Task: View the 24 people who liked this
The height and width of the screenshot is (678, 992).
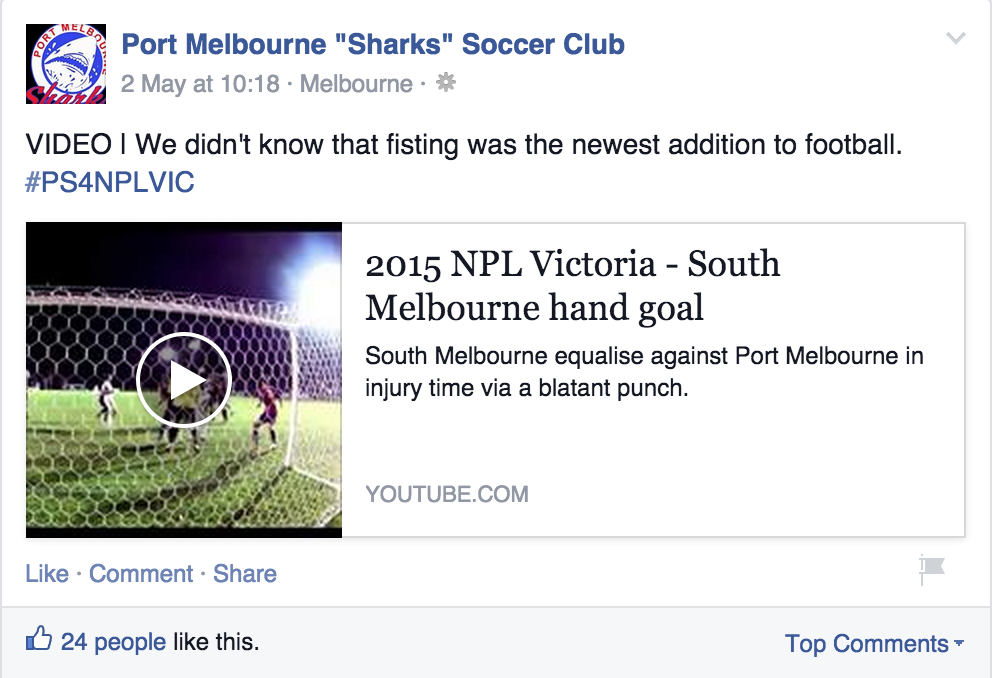Action: (x=113, y=642)
